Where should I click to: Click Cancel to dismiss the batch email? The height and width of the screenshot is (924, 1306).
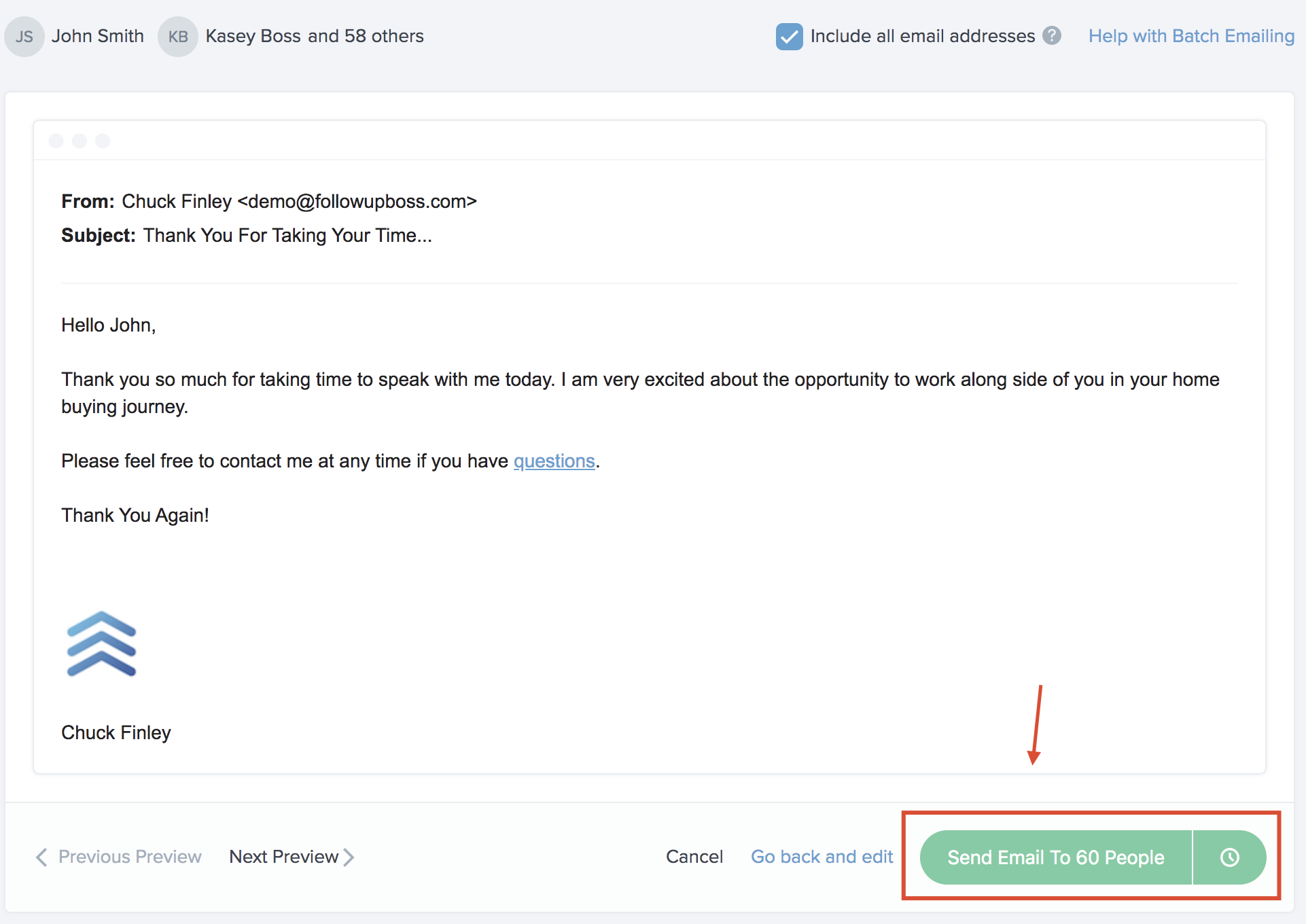(x=694, y=857)
